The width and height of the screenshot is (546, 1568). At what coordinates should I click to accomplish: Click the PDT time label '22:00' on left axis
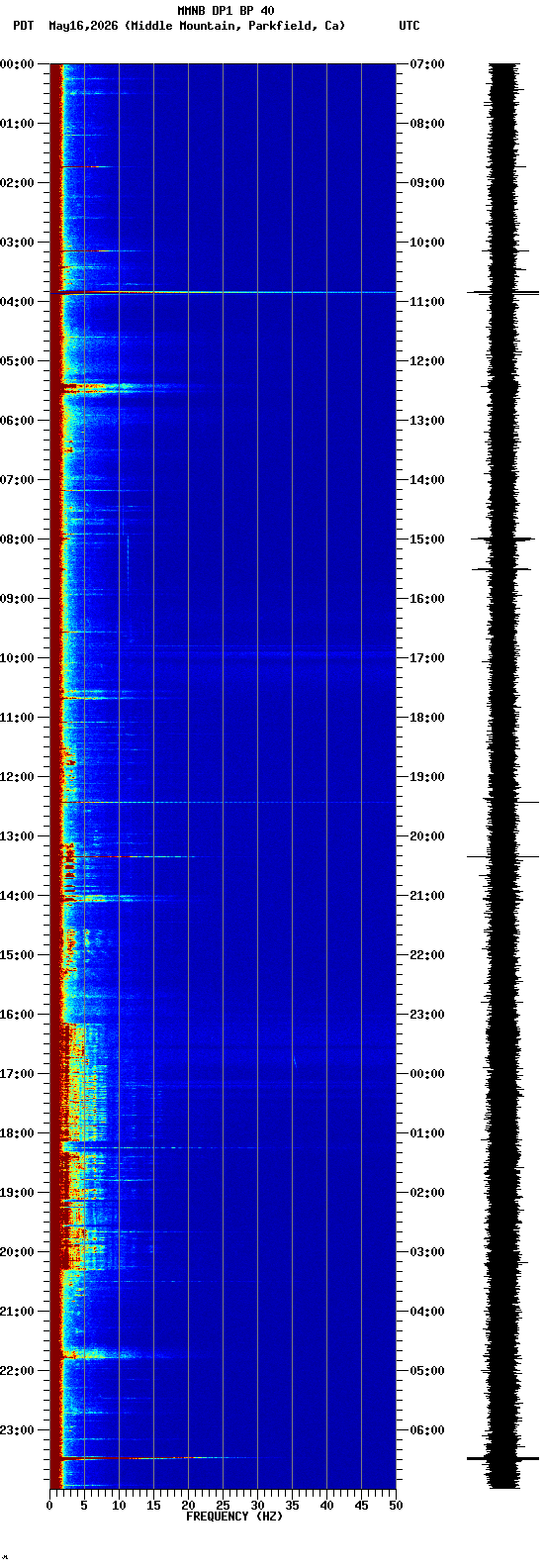[x=17, y=1371]
